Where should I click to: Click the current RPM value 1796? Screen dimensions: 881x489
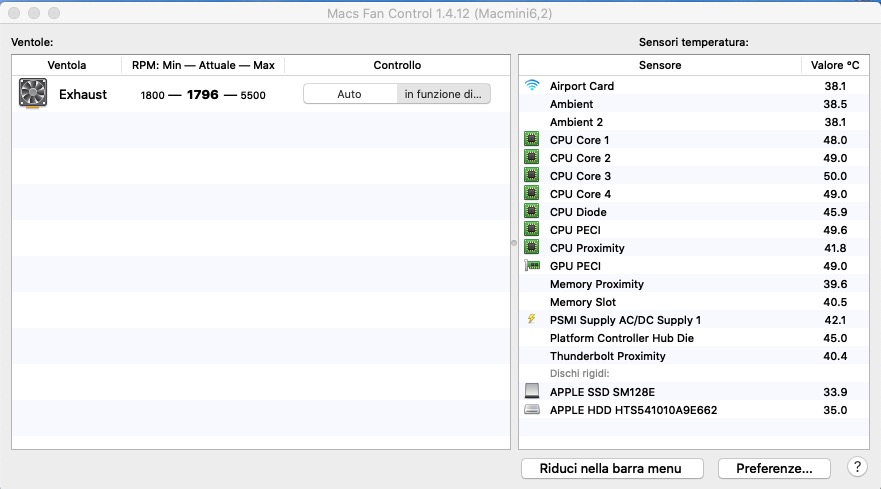pos(203,94)
